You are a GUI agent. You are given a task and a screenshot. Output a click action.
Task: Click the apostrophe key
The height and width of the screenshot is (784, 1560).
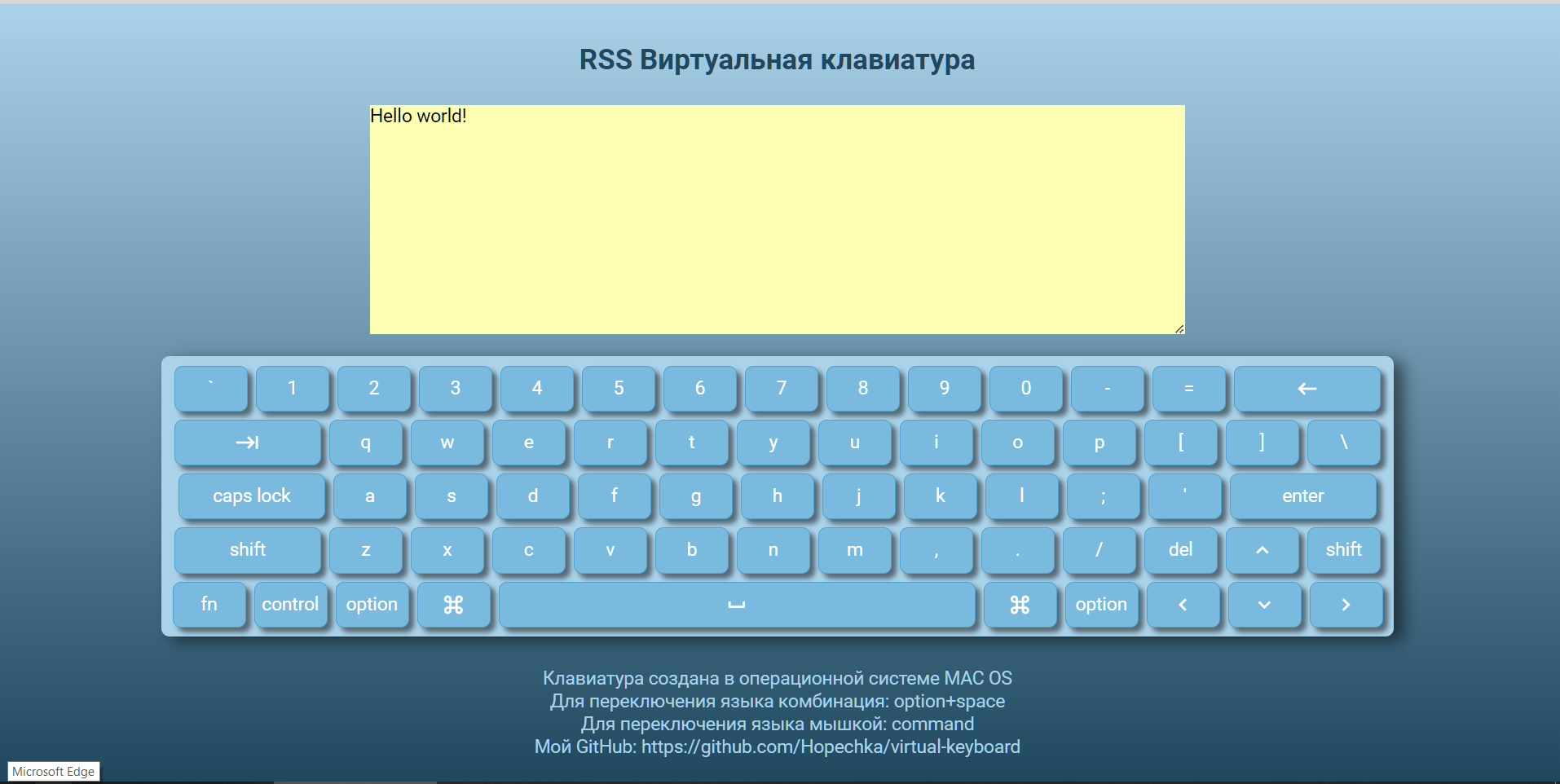click(1184, 496)
